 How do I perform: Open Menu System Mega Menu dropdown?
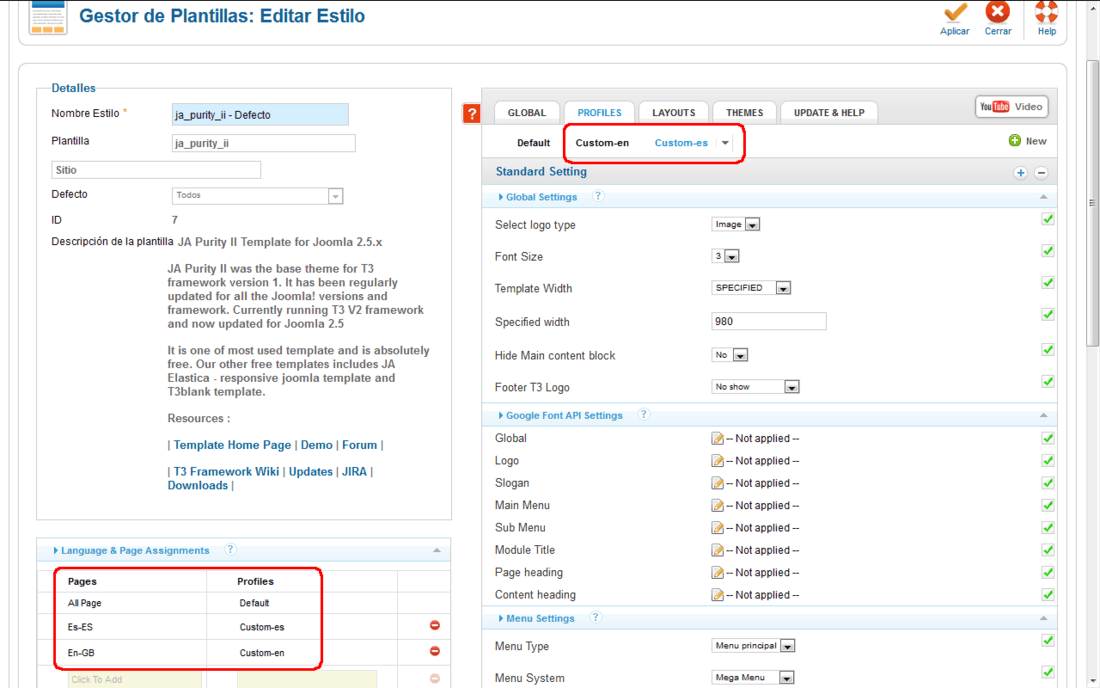tap(753, 677)
